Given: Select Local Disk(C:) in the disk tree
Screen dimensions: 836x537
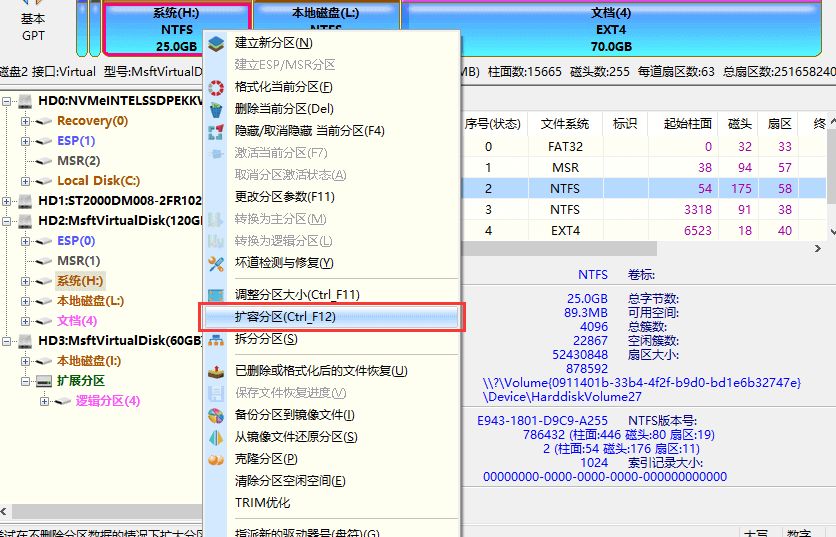Looking at the screenshot, I should click(98, 181).
